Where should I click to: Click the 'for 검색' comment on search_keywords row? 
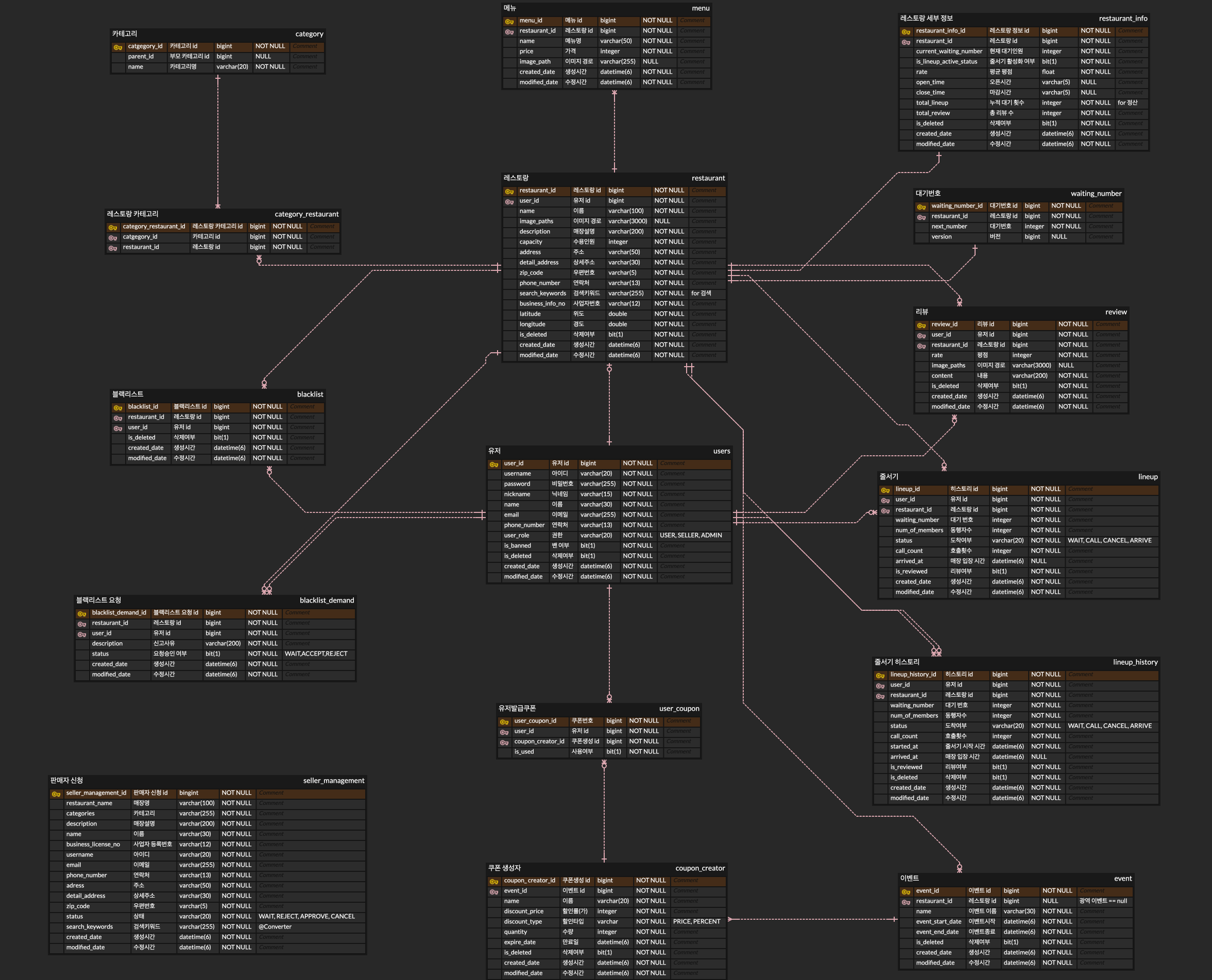coord(701,294)
